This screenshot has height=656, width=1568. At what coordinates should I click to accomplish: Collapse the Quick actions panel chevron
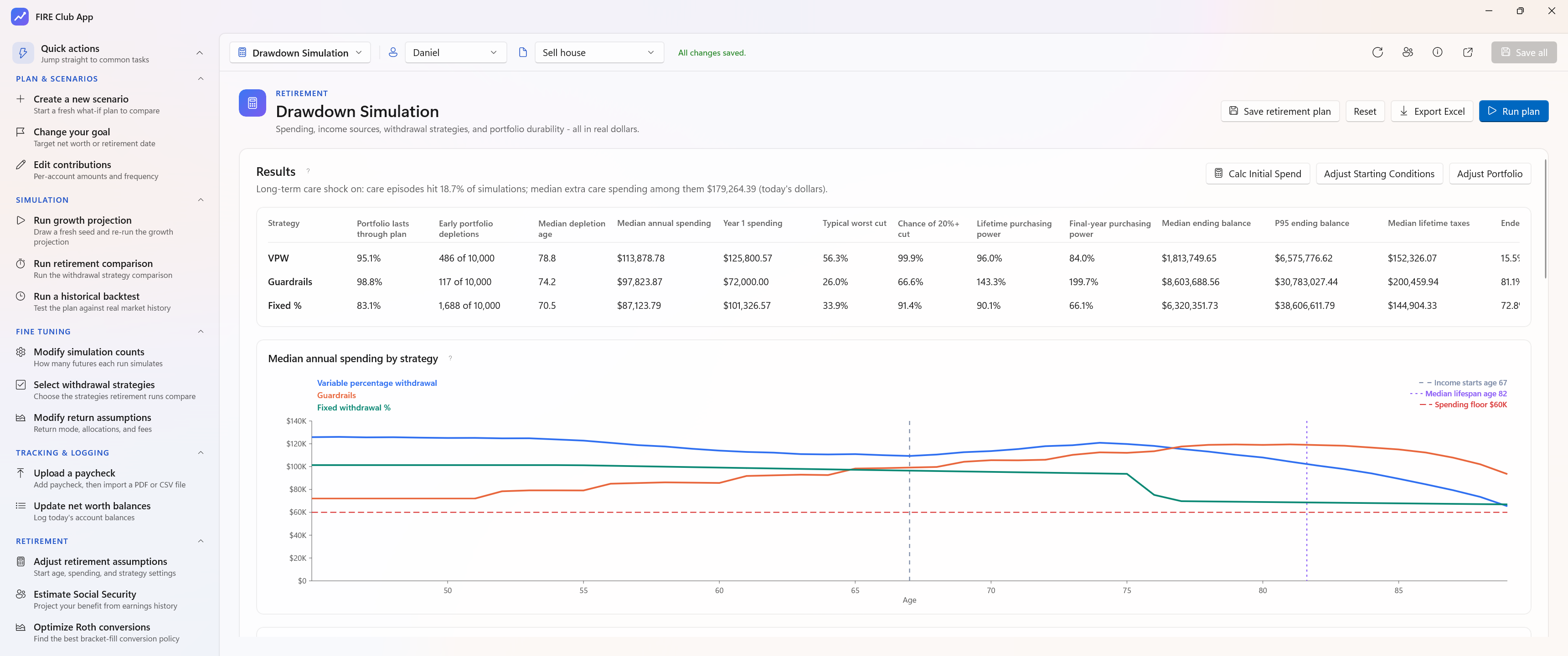click(200, 53)
